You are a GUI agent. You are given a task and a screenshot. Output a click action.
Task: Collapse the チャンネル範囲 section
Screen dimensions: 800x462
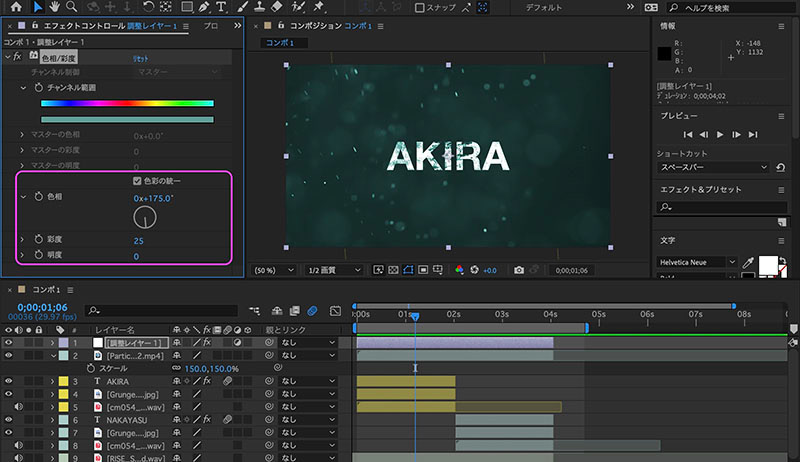[23, 88]
